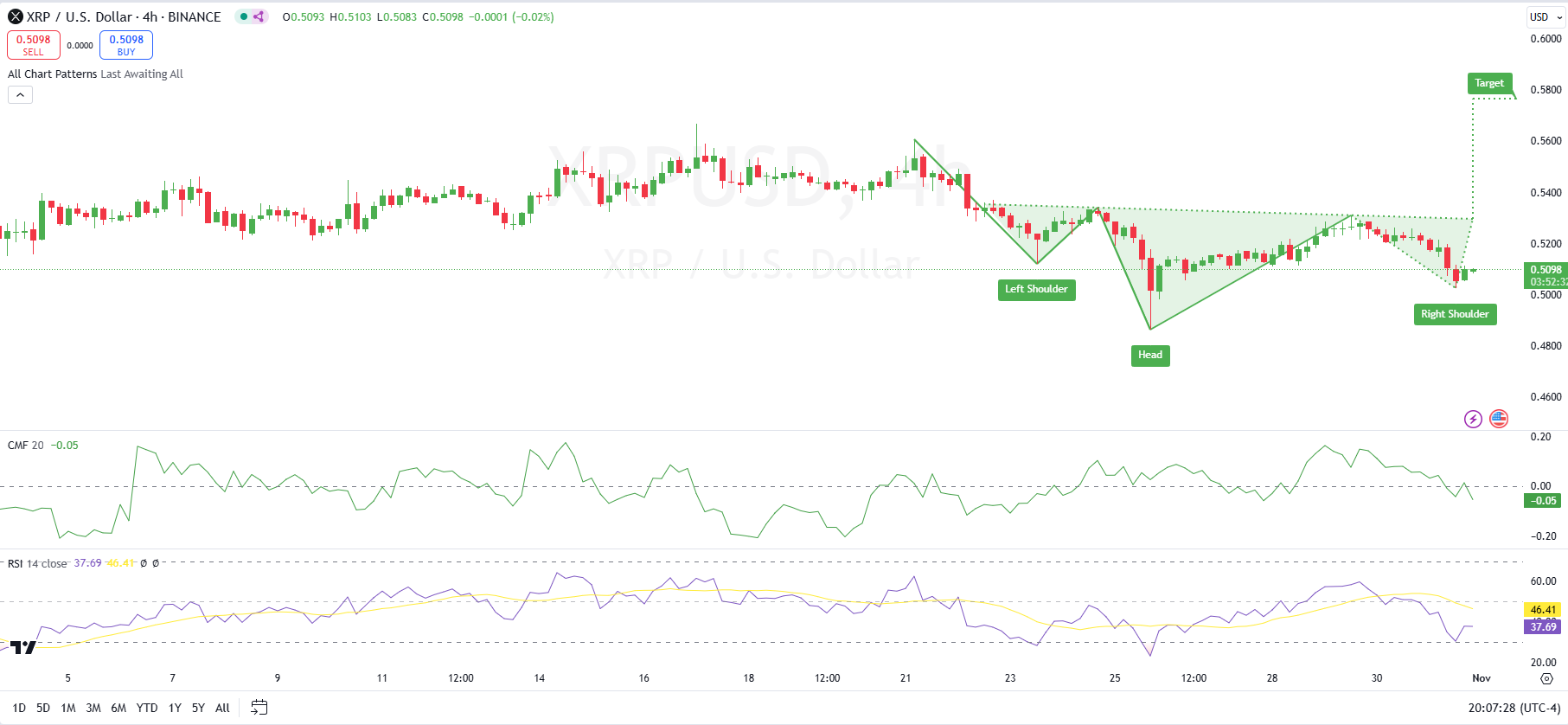Open the USD currency dropdown
The height and width of the screenshot is (725, 1568).
click(1546, 16)
